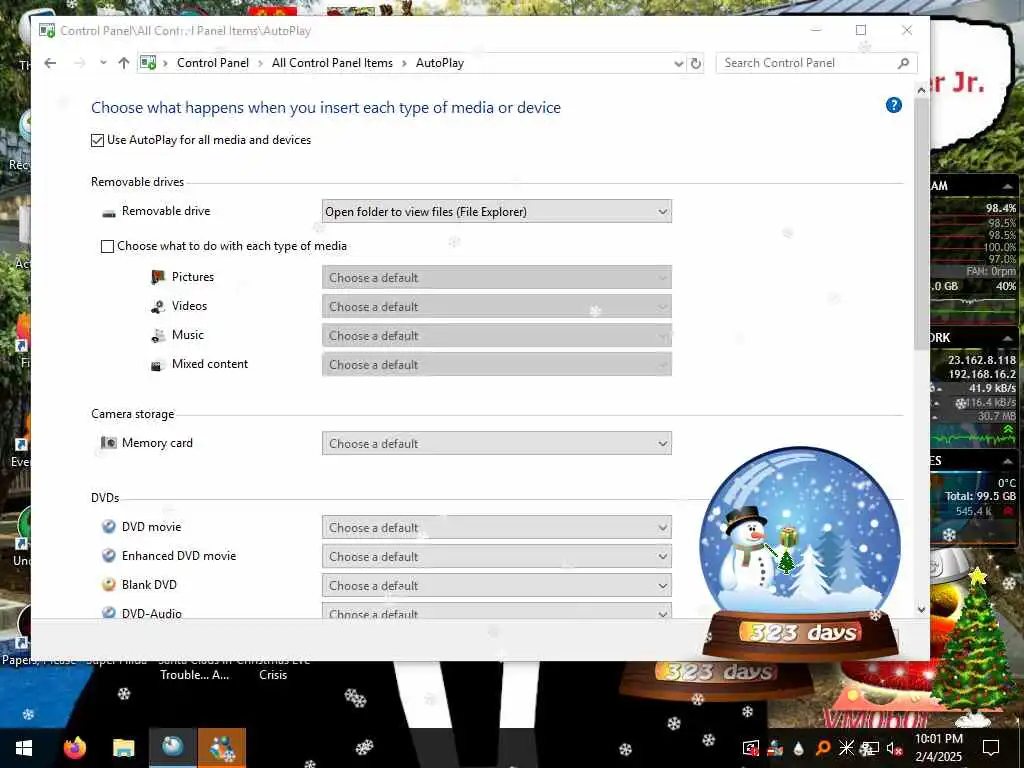Expand the chevron after Control Panel breadcrumb
The width and height of the screenshot is (1024, 768).
[x=261, y=63]
